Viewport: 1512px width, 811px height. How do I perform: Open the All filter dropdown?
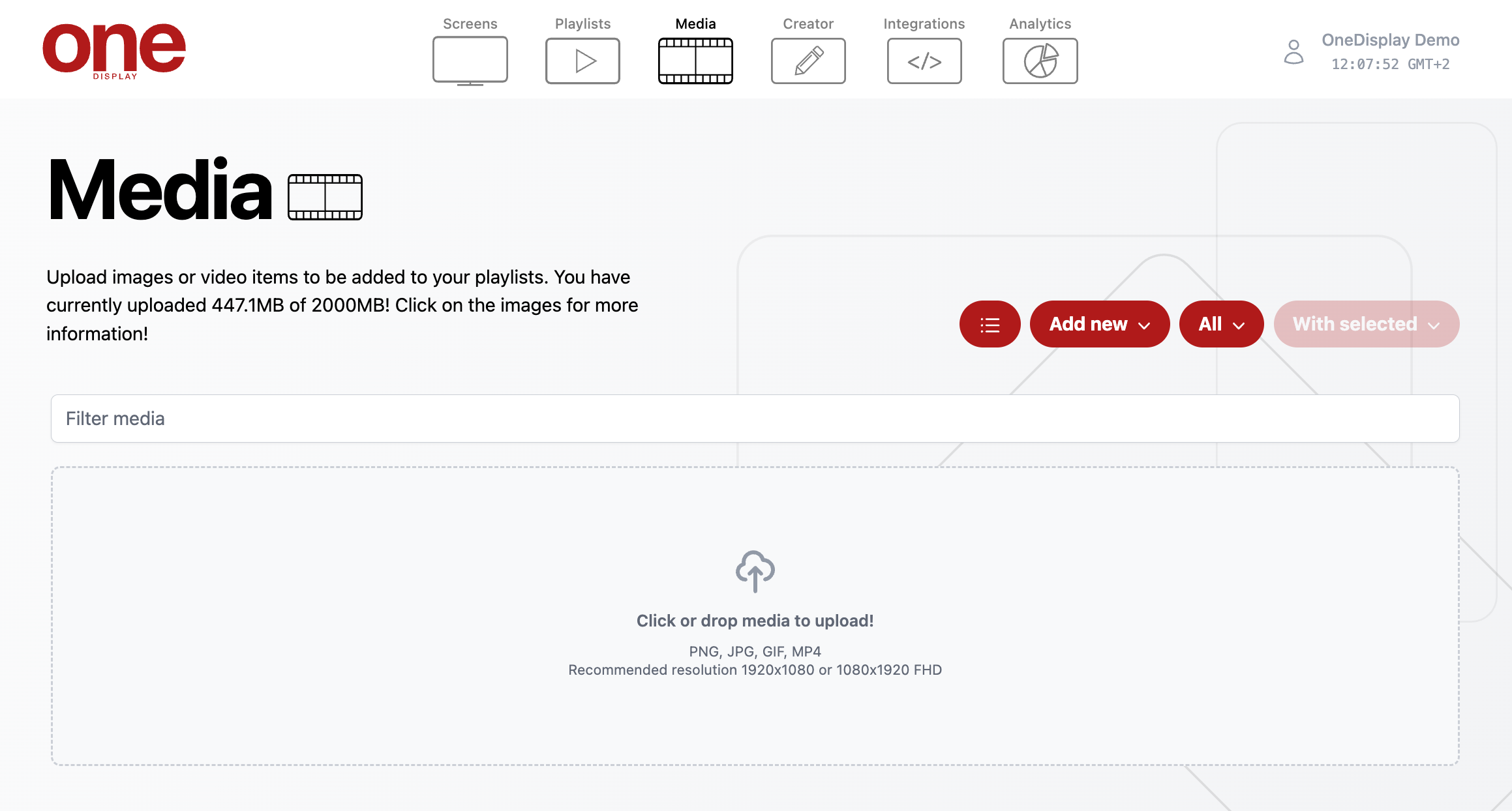[1221, 324]
